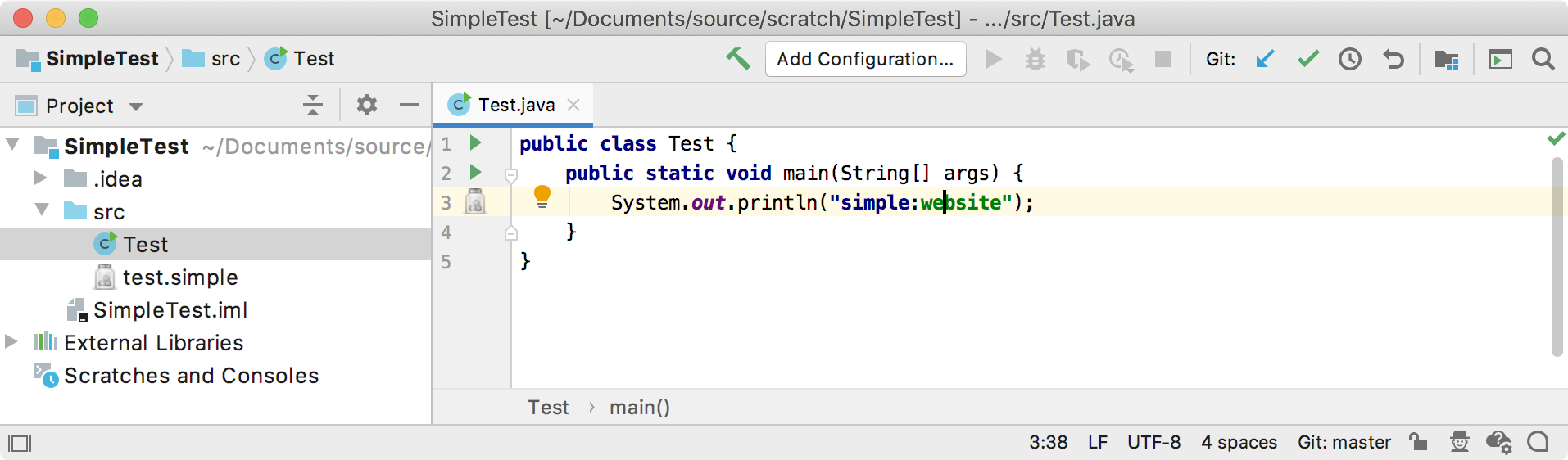Viewport: 1568px width, 460px height.
Task: Click Run Anything icon in toolbar
Action: click(x=1501, y=60)
